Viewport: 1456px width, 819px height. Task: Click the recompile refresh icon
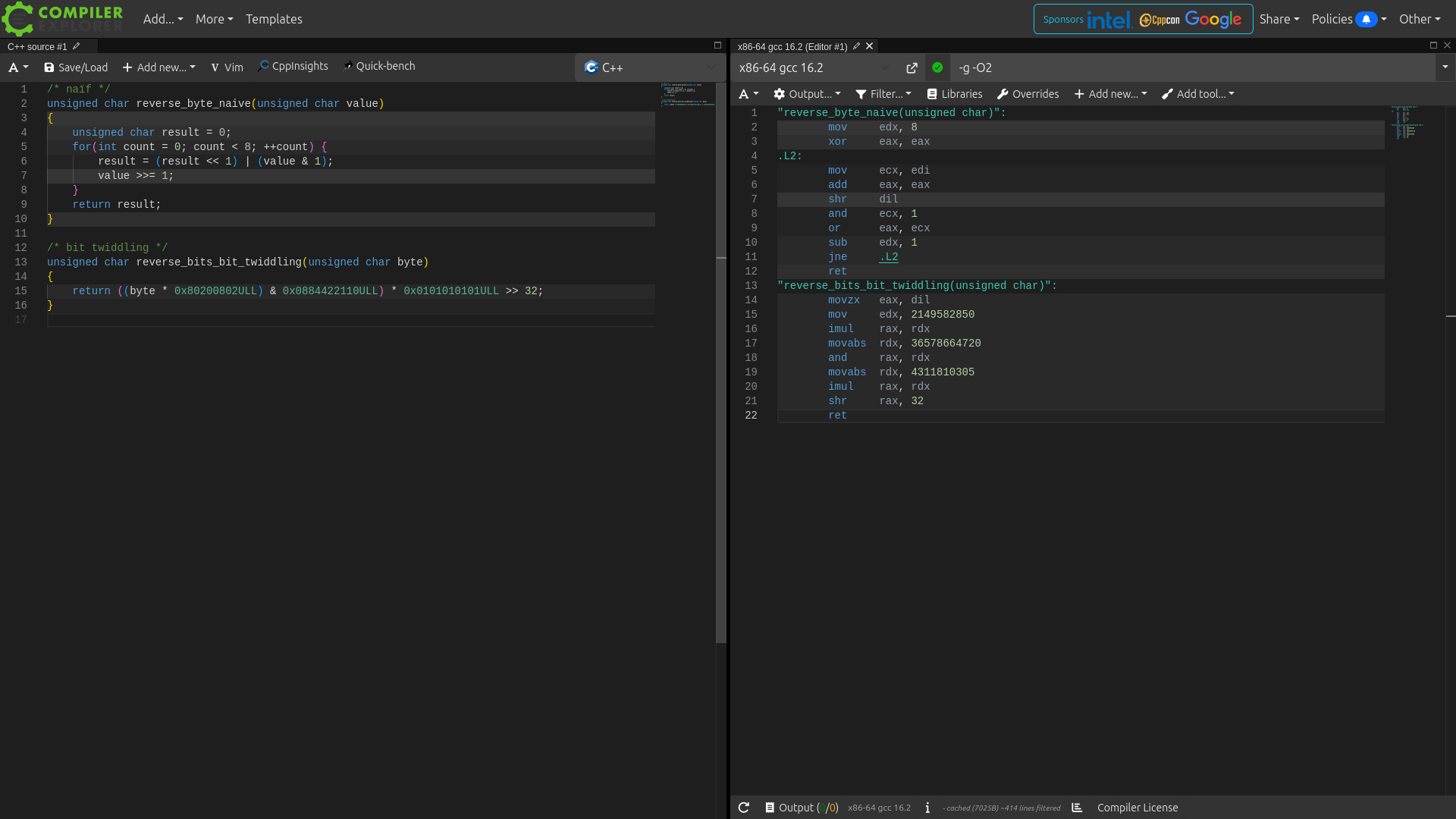(x=744, y=808)
